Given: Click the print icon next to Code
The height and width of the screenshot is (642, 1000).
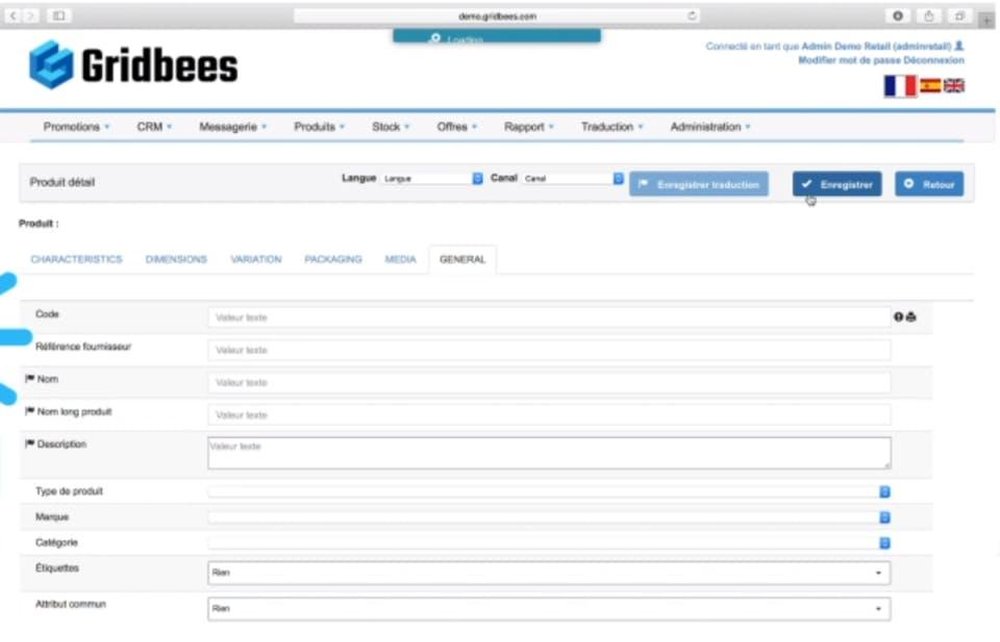Looking at the screenshot, I should click(x=911, y=317).
